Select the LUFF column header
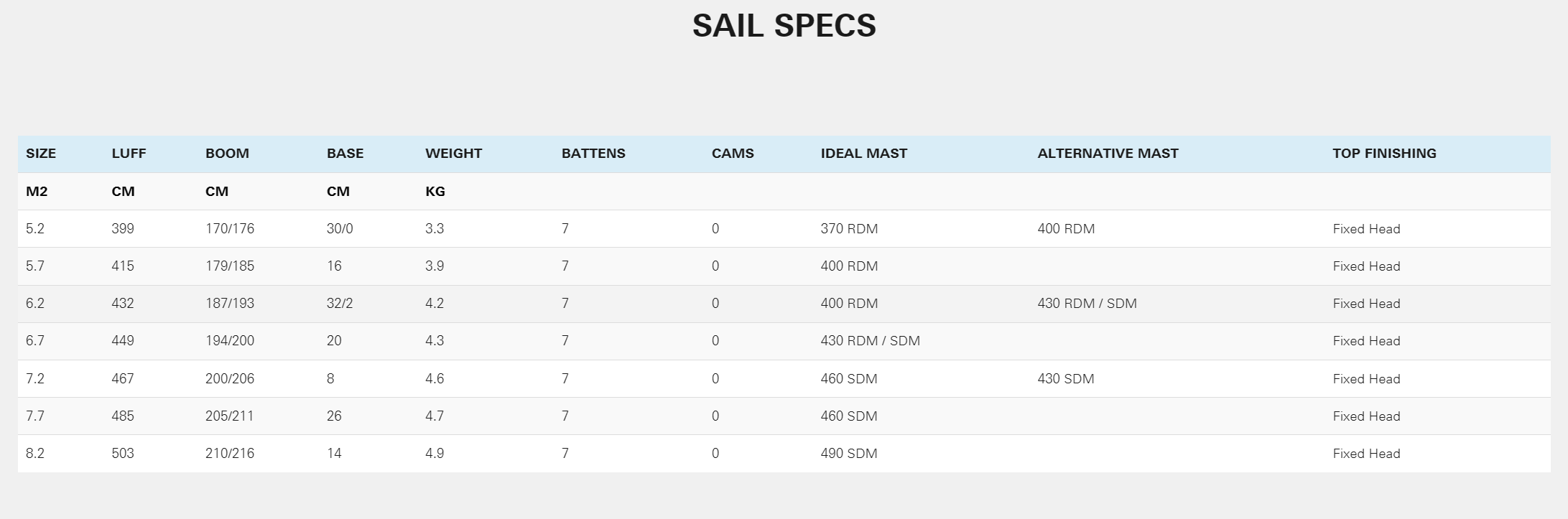Screen dimensions: 1568x519 [129, 153]
